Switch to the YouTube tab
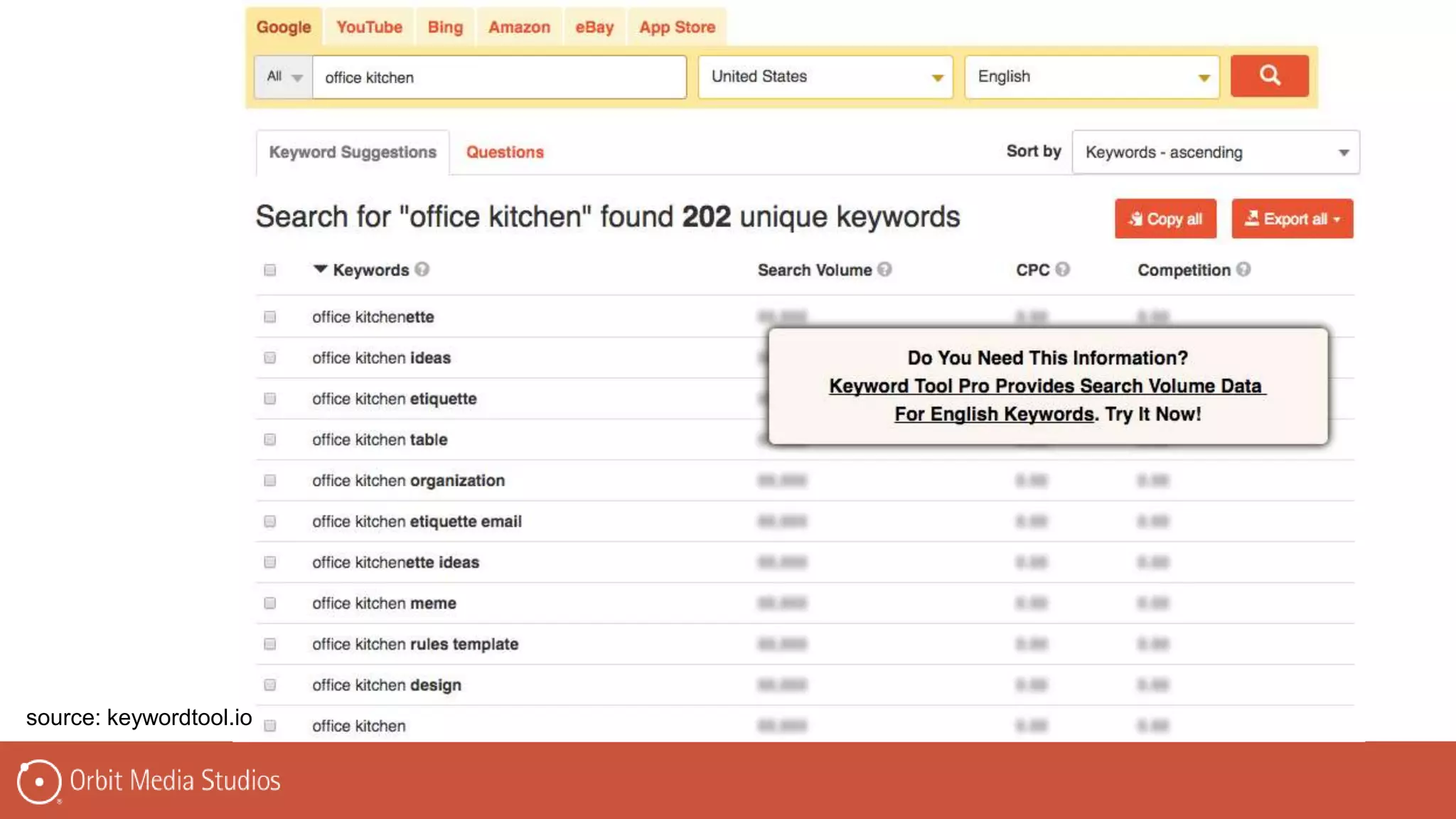 [x=369, y=27]
